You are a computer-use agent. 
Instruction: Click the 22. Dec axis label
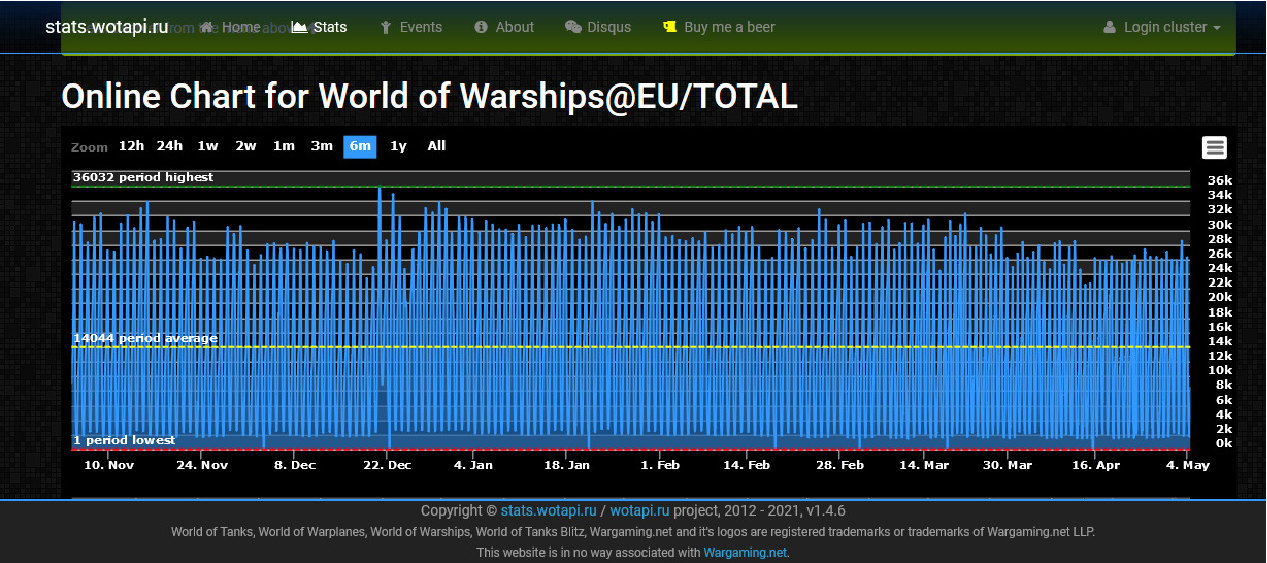387,465
